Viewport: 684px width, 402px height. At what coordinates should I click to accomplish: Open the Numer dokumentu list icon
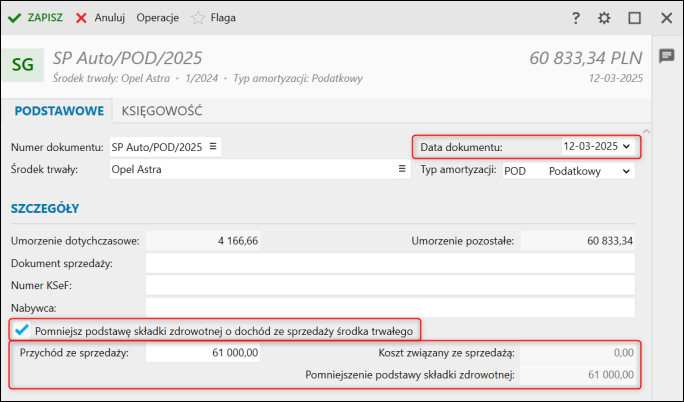pyautogui.click(x=213, y=146)
